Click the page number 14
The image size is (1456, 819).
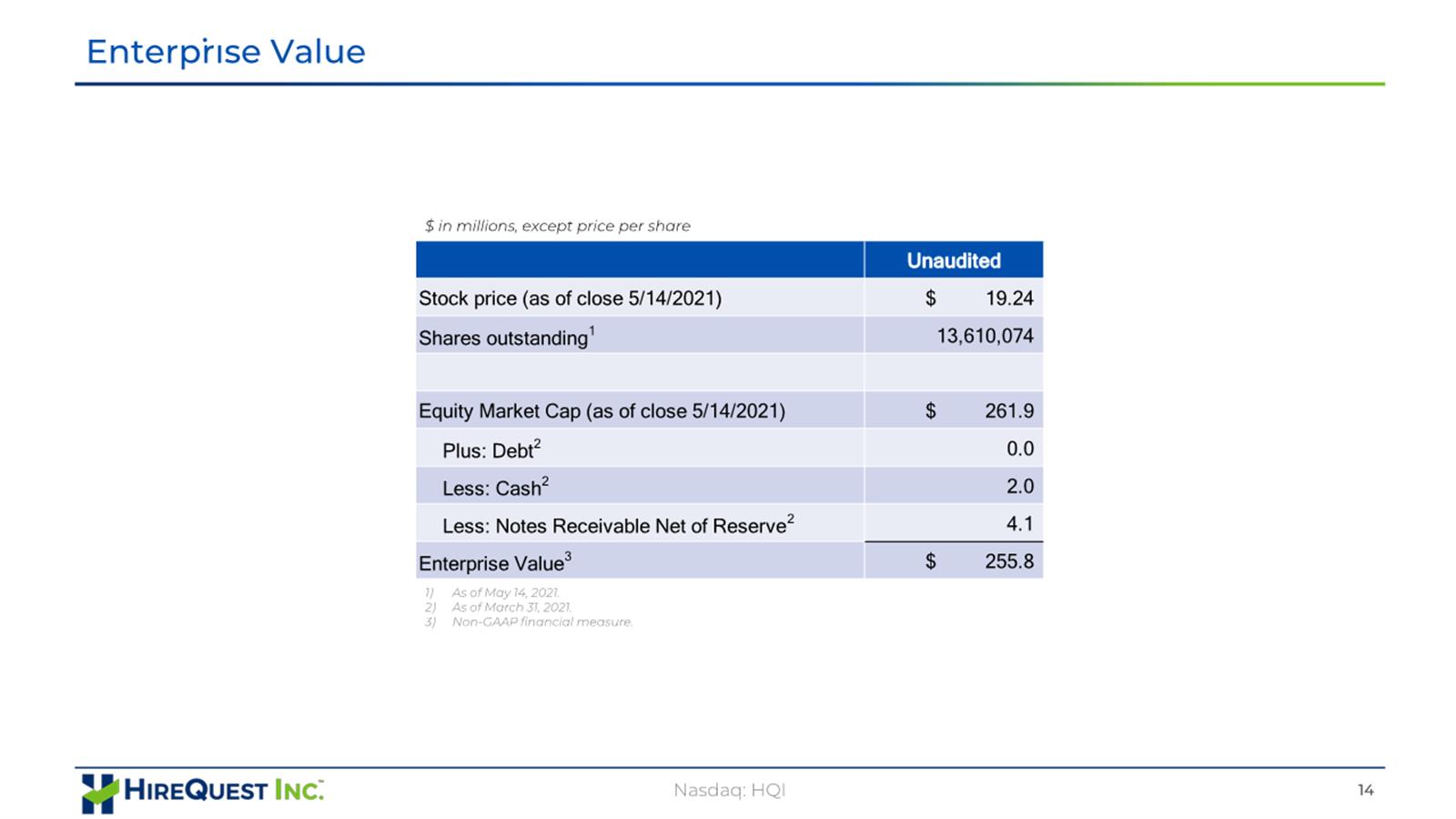(x=1365, y=790)
